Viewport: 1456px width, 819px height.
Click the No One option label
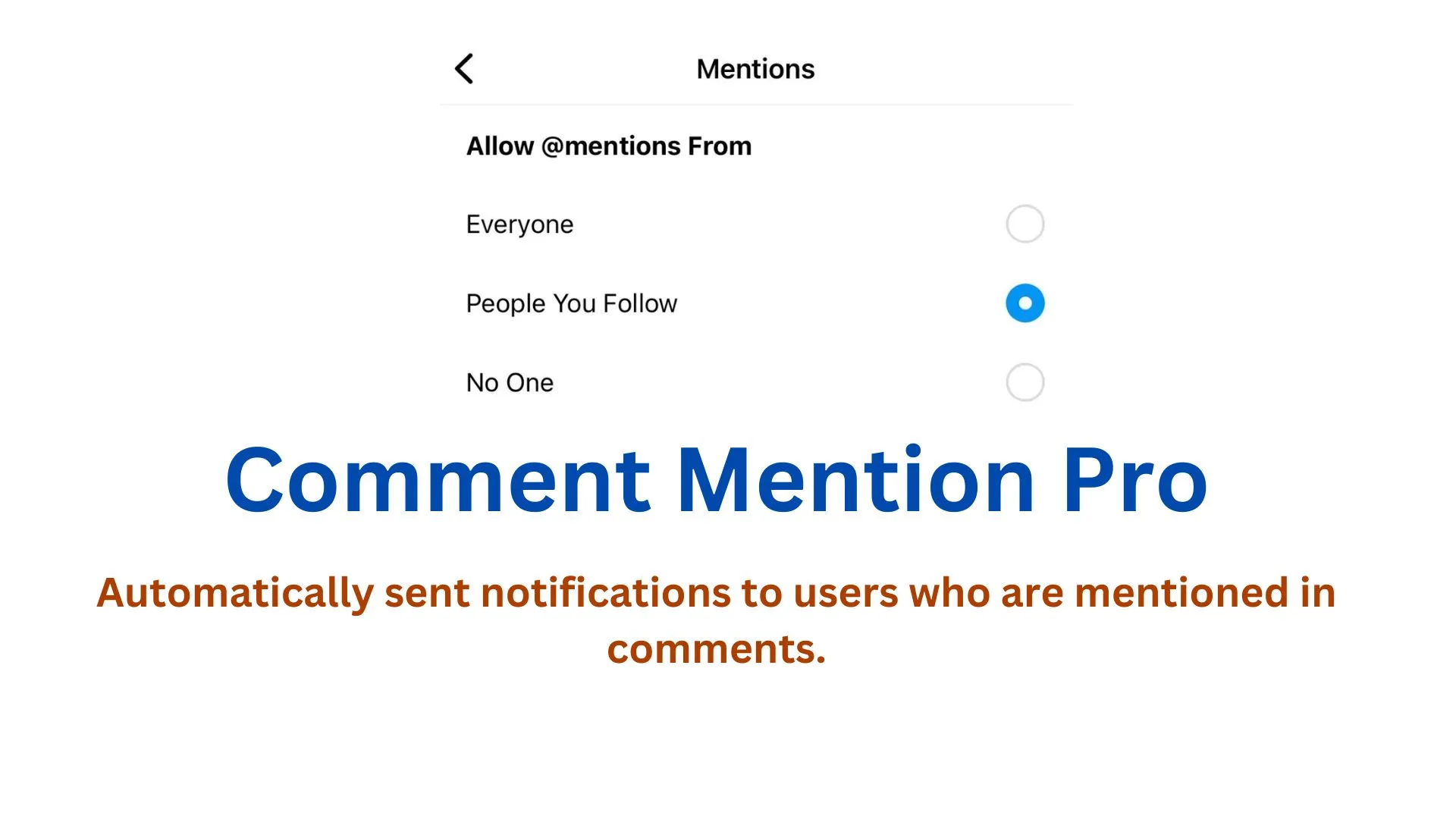pos(510,383)
